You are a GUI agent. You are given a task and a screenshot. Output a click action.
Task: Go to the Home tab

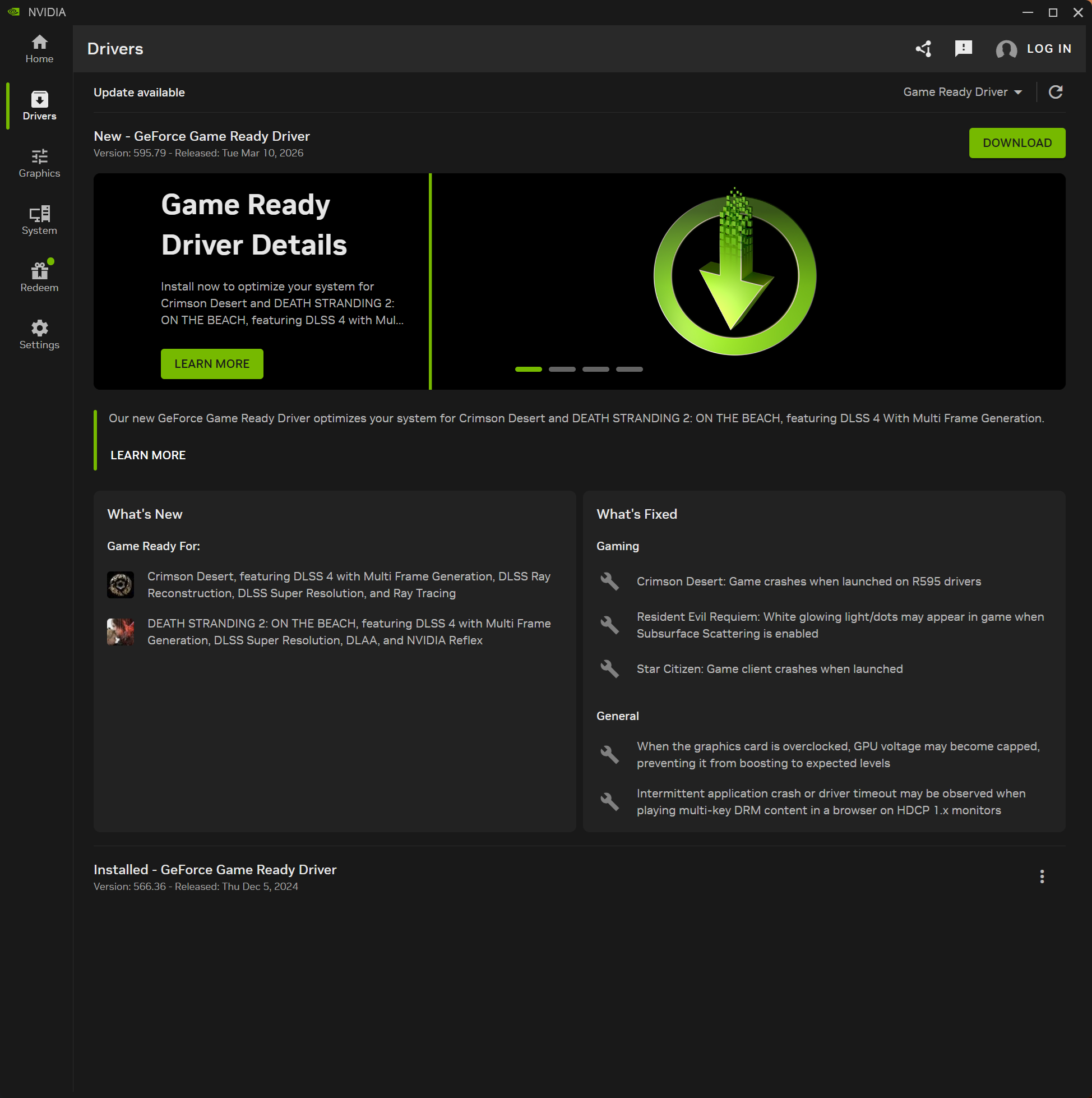point(39,49)
